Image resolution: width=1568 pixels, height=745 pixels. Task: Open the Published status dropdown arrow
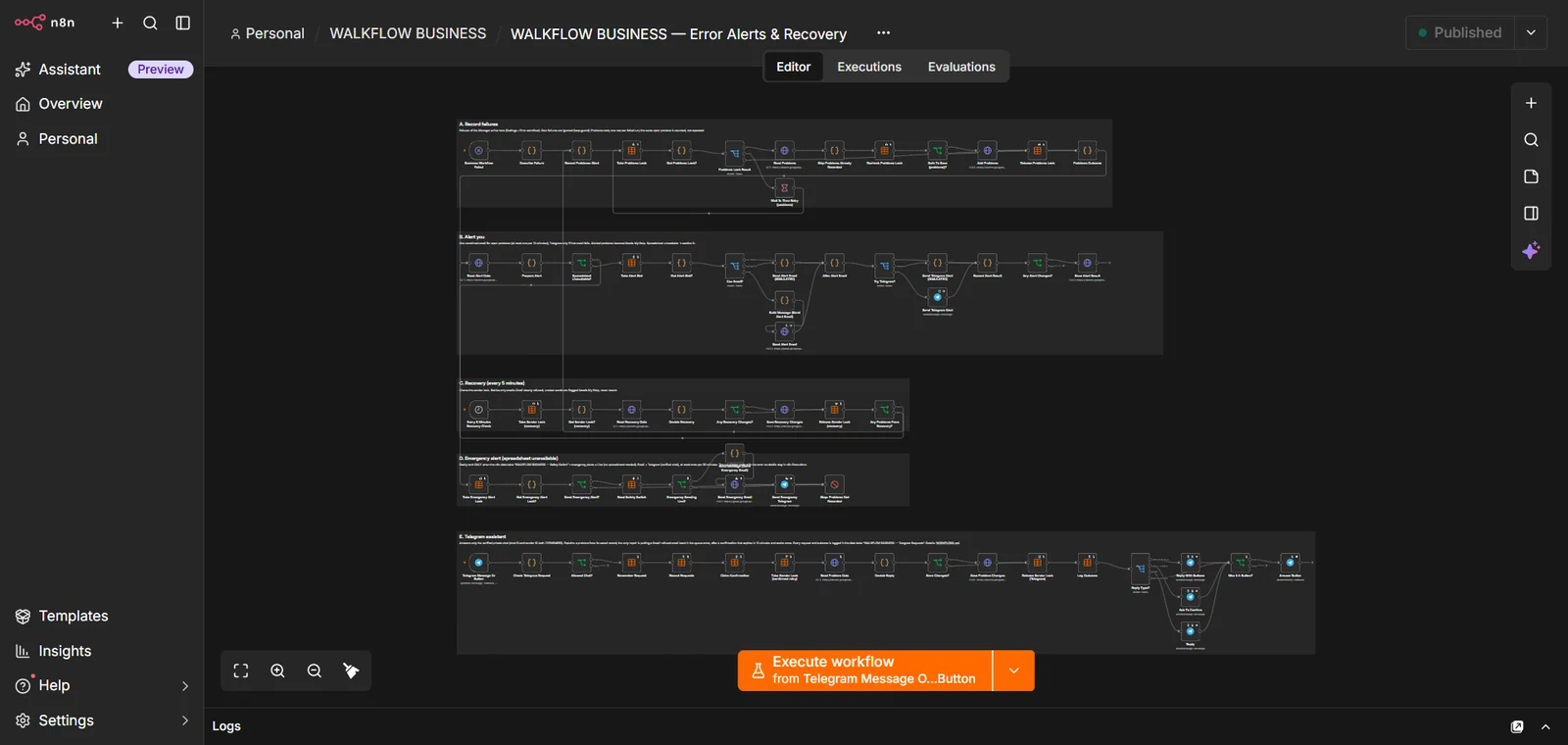point(1531,32)
